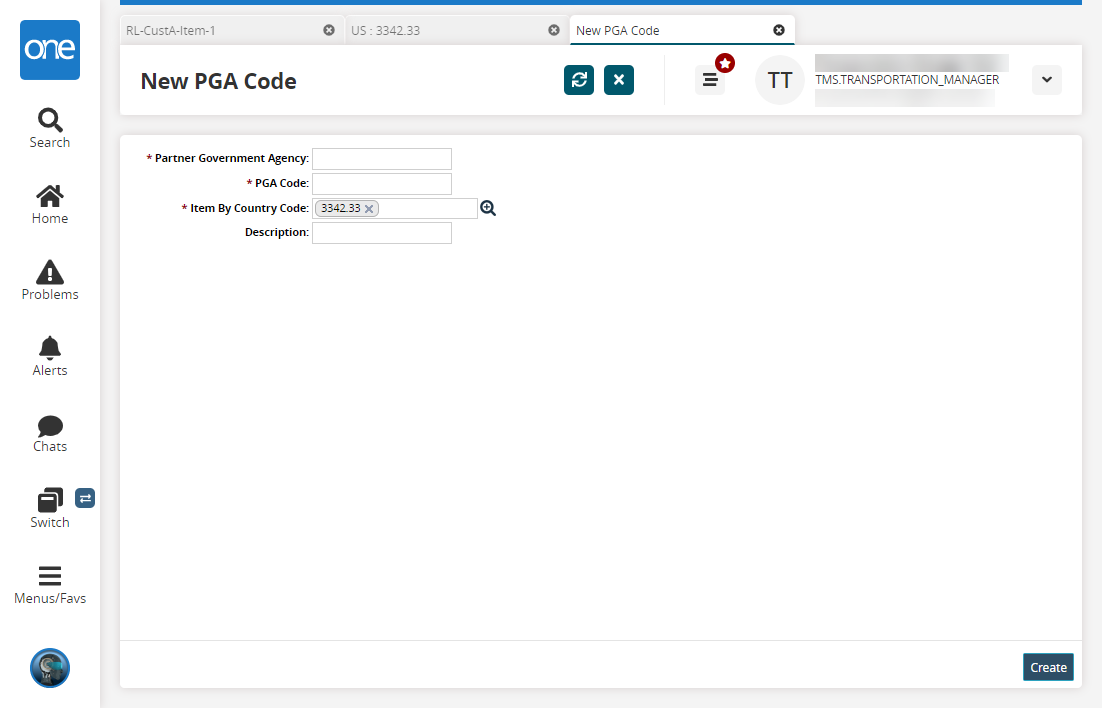Viewport: 1102px width, 708px height.
Task: Open the Chats panel
Action: click(x=50, y=433)
